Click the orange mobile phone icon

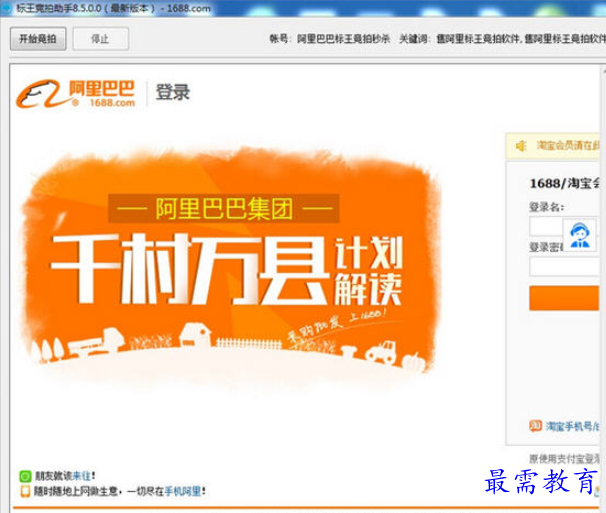click(25, 491)
